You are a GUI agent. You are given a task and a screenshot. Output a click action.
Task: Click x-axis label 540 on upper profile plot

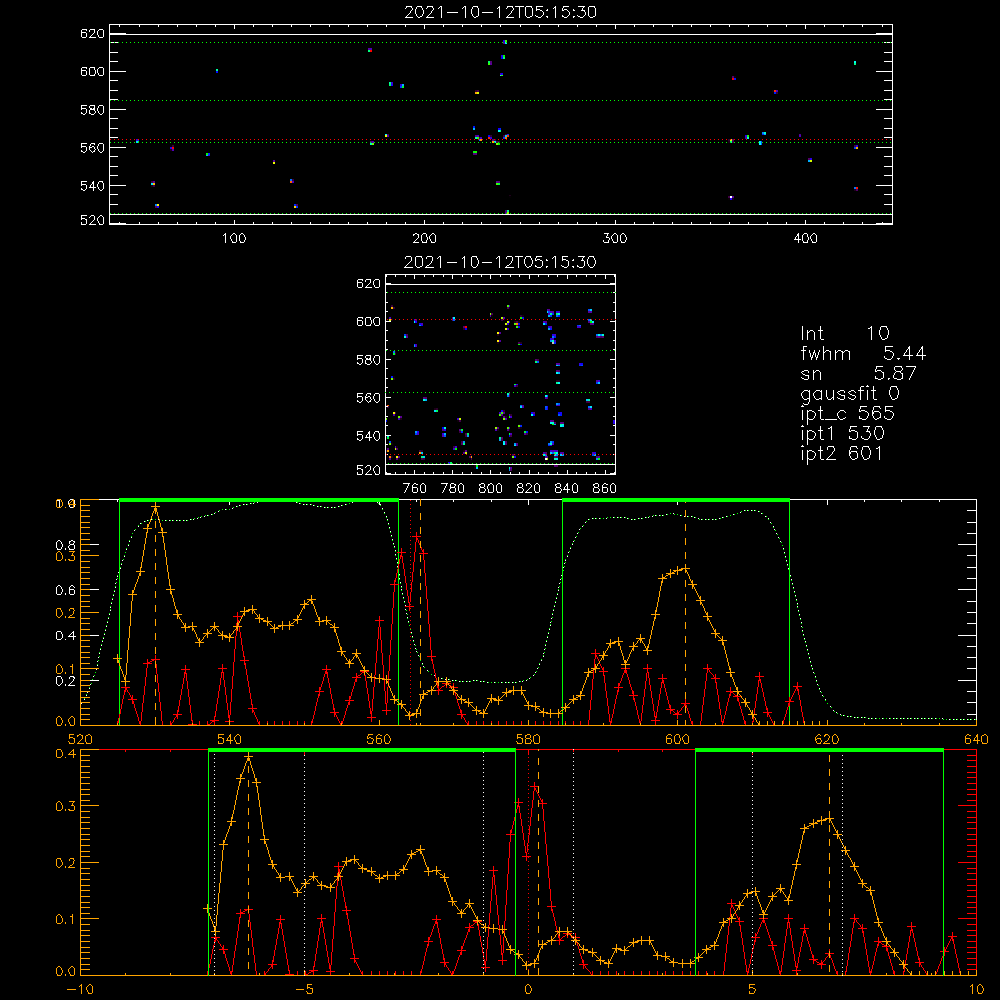click(229, 739)
